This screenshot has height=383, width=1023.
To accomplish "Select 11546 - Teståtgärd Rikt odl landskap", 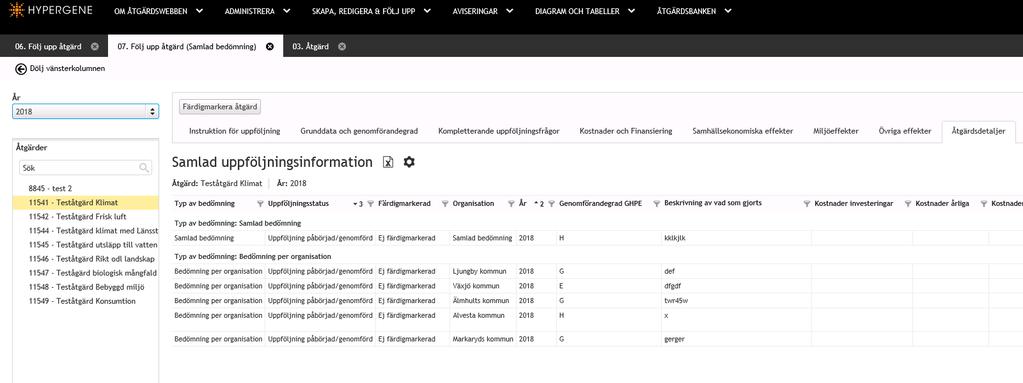I will point(91,259).
